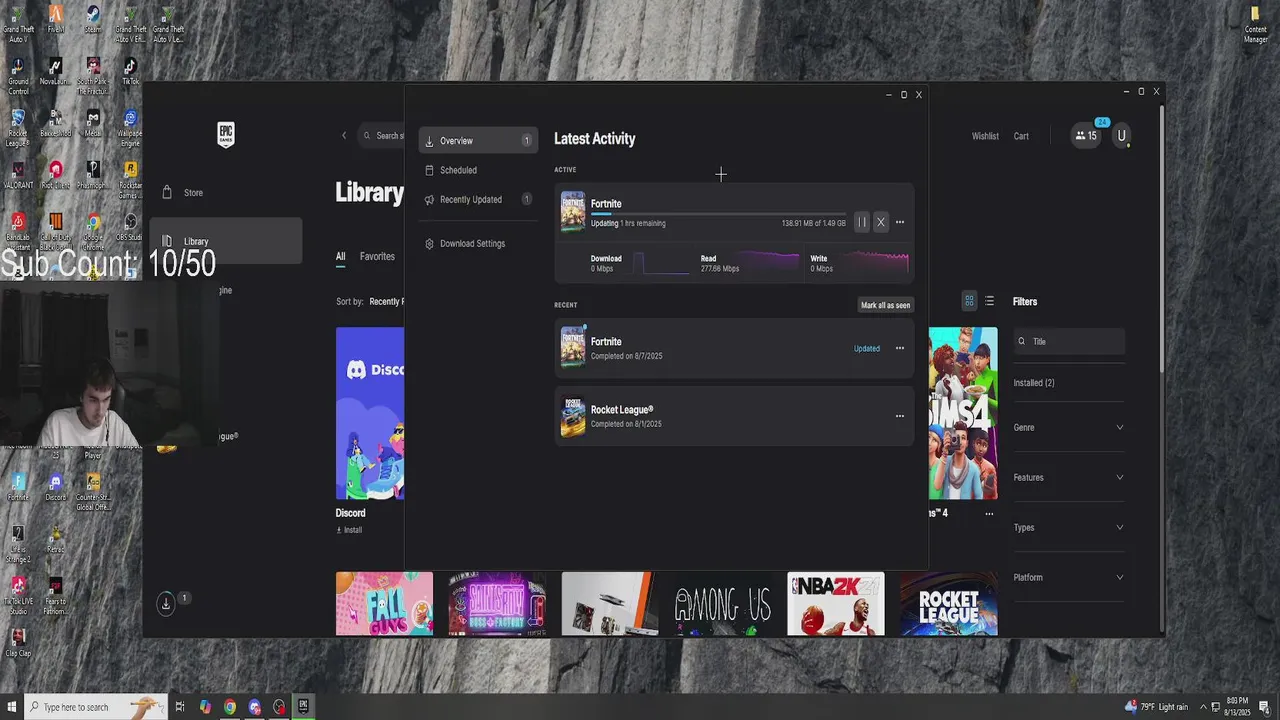1280x720 pixels.
Task: Expand the Genre filter
Action: 1069,427
